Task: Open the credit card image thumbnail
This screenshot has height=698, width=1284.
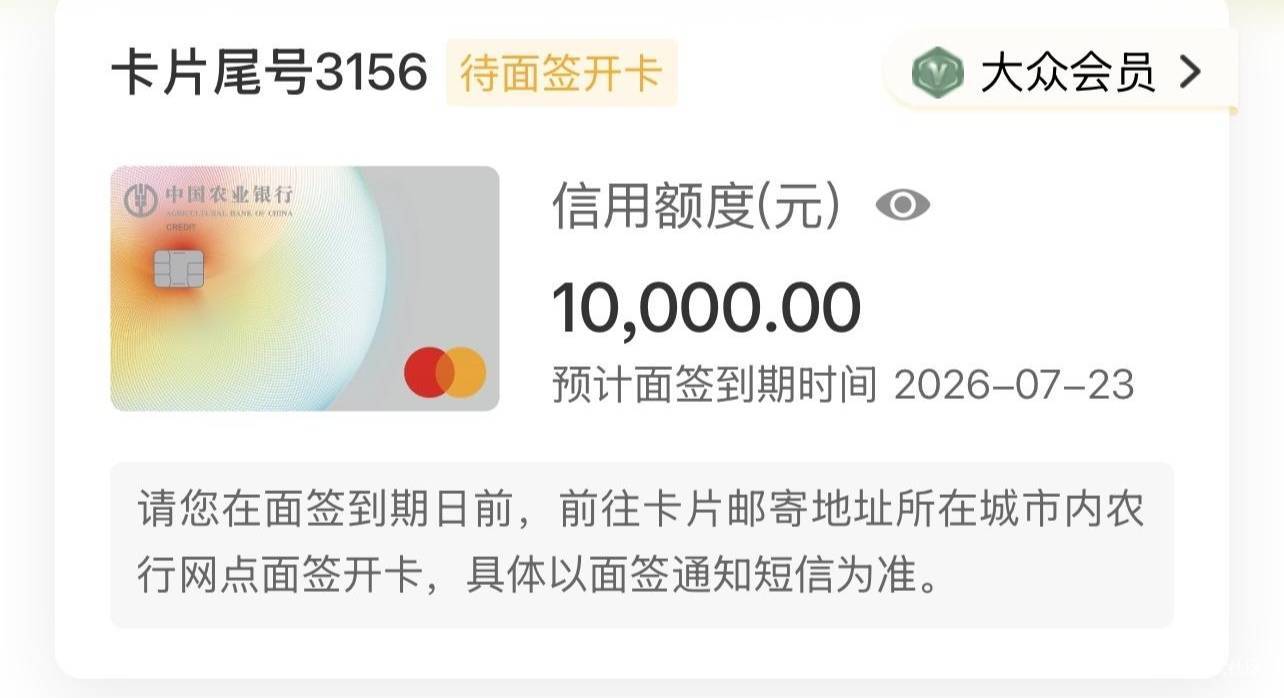Action: (304, 288)
